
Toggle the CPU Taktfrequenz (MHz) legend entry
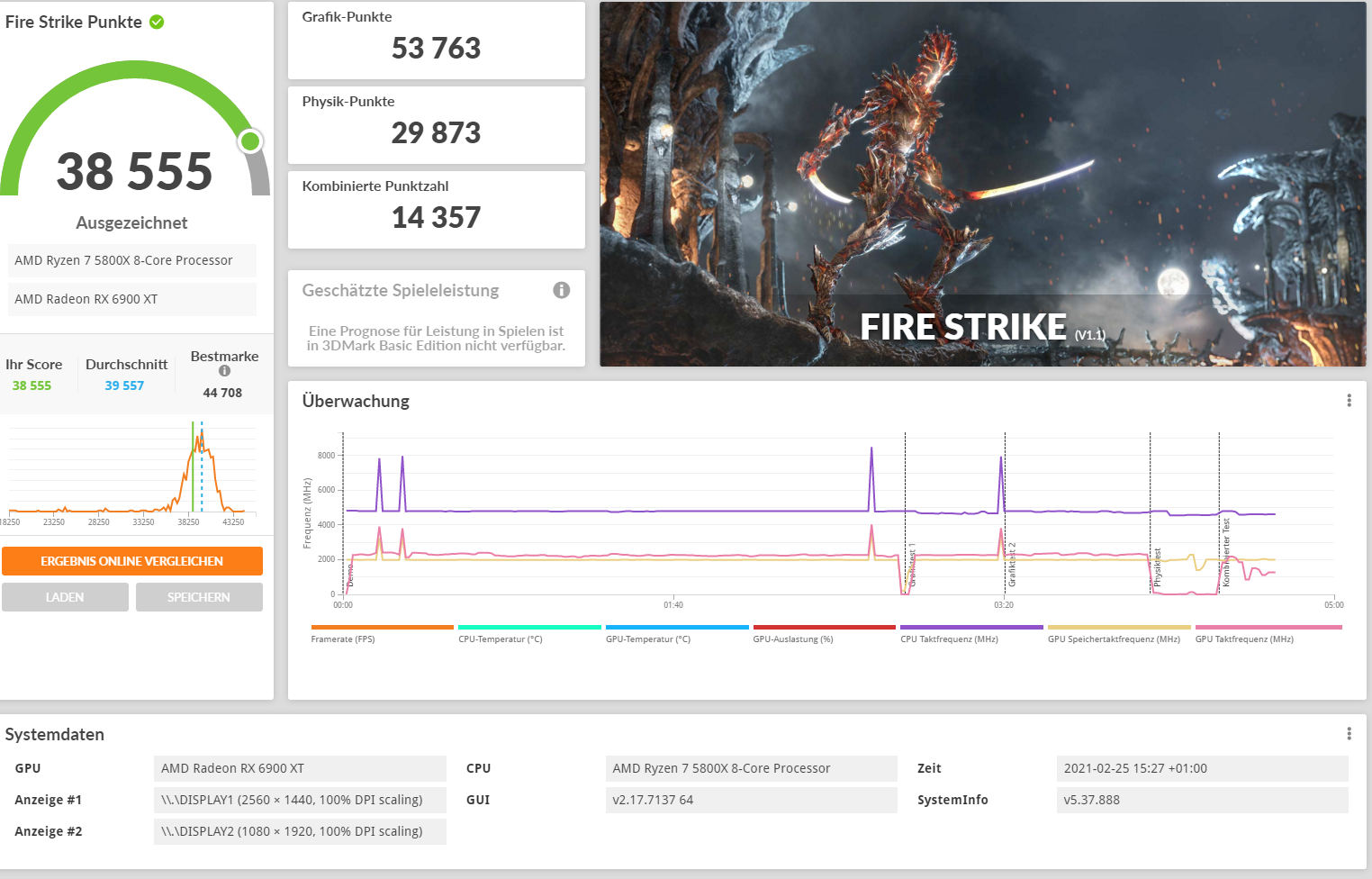(971, 634)
